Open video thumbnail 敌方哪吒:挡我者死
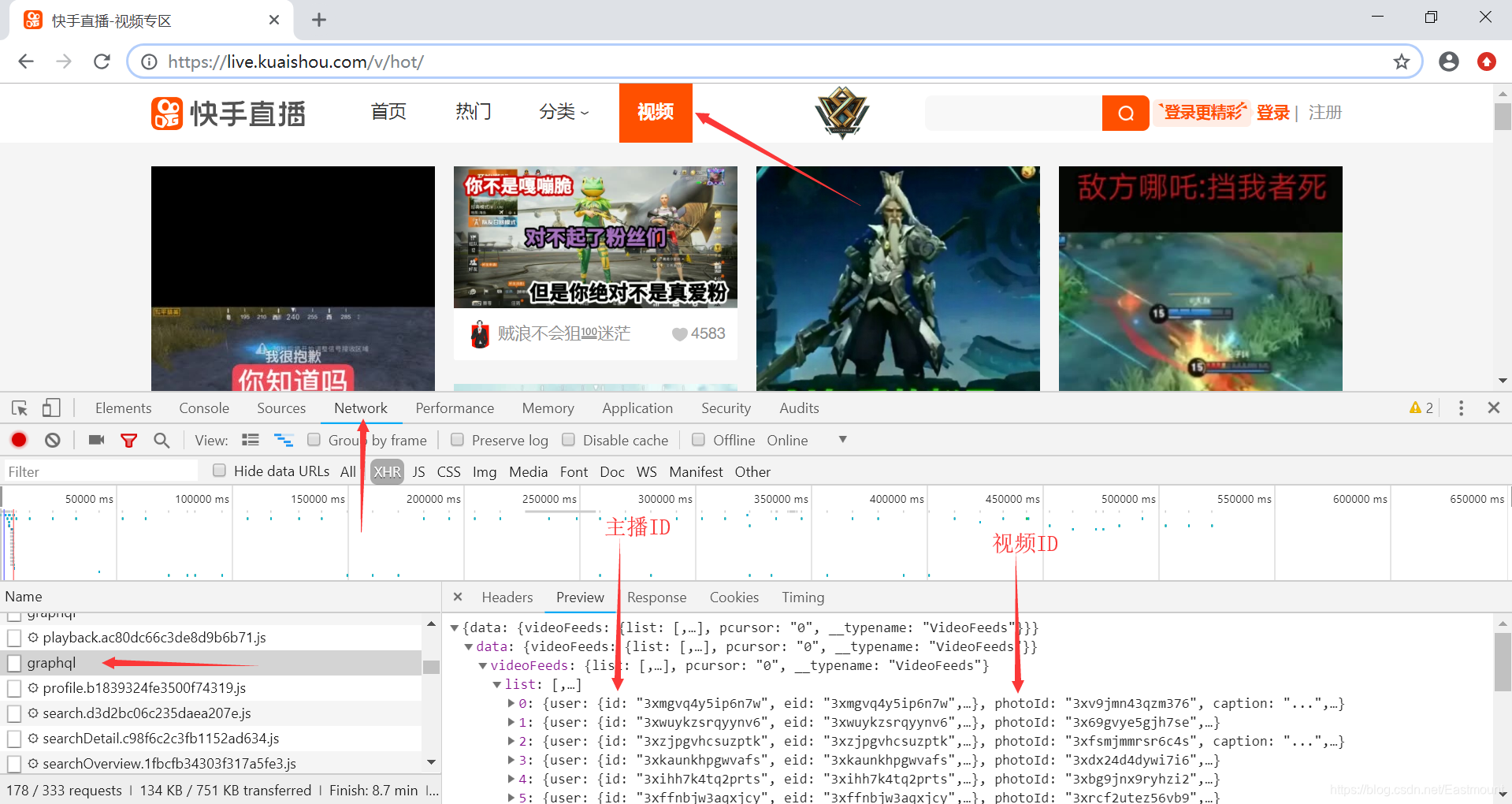 coord(1200,278)
